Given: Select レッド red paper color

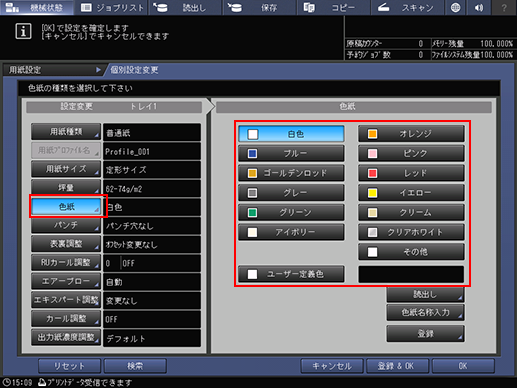Looking at the screenshot, I should (x=411, y=173).
